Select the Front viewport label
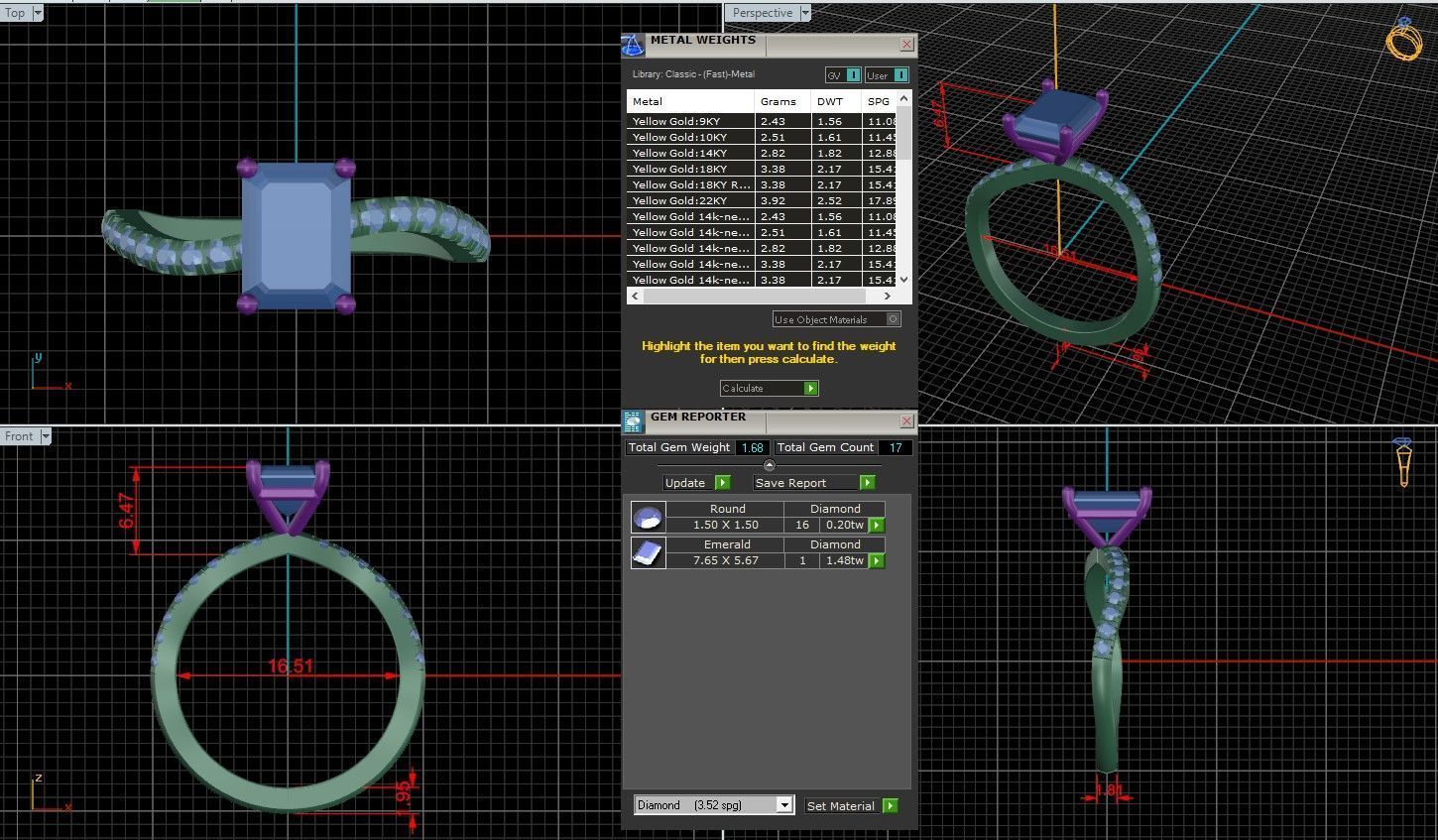1438x840 pixels. pos(19,436)
